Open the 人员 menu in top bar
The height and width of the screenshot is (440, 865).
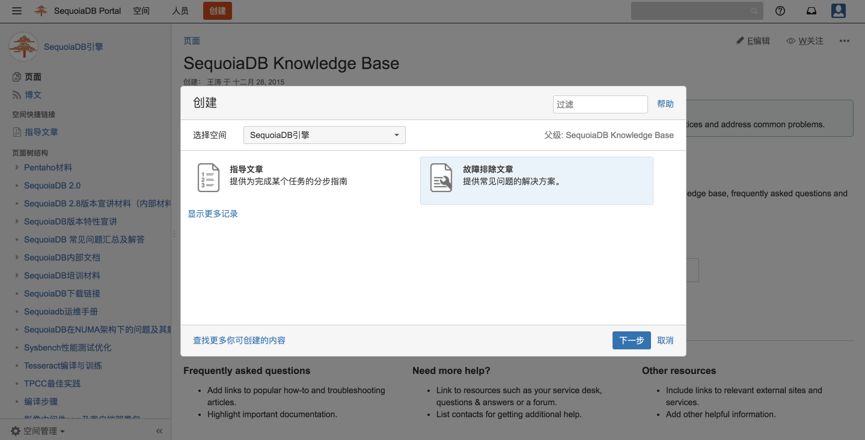(180, 10)
